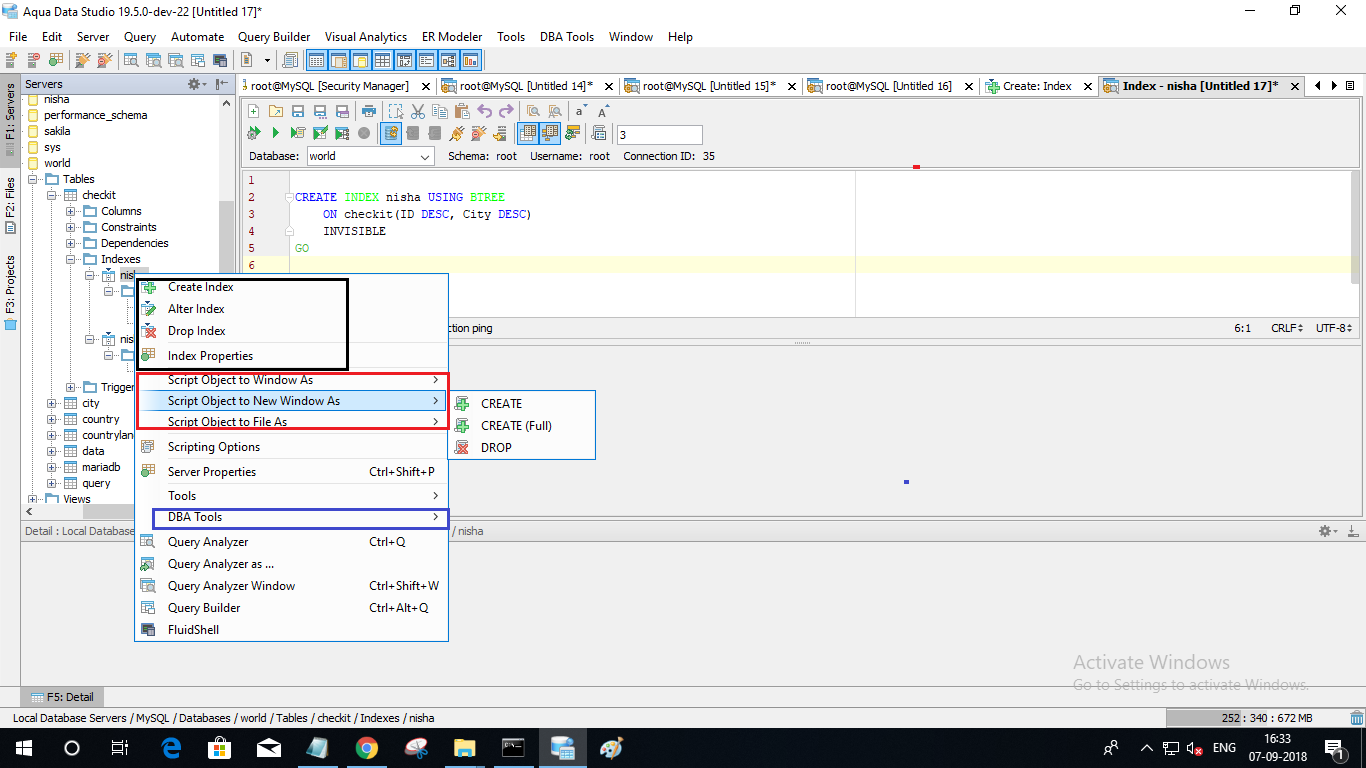The image size is (1366, 768).
Task: Click FluidShell in the context menu
Action: [292, 630]
